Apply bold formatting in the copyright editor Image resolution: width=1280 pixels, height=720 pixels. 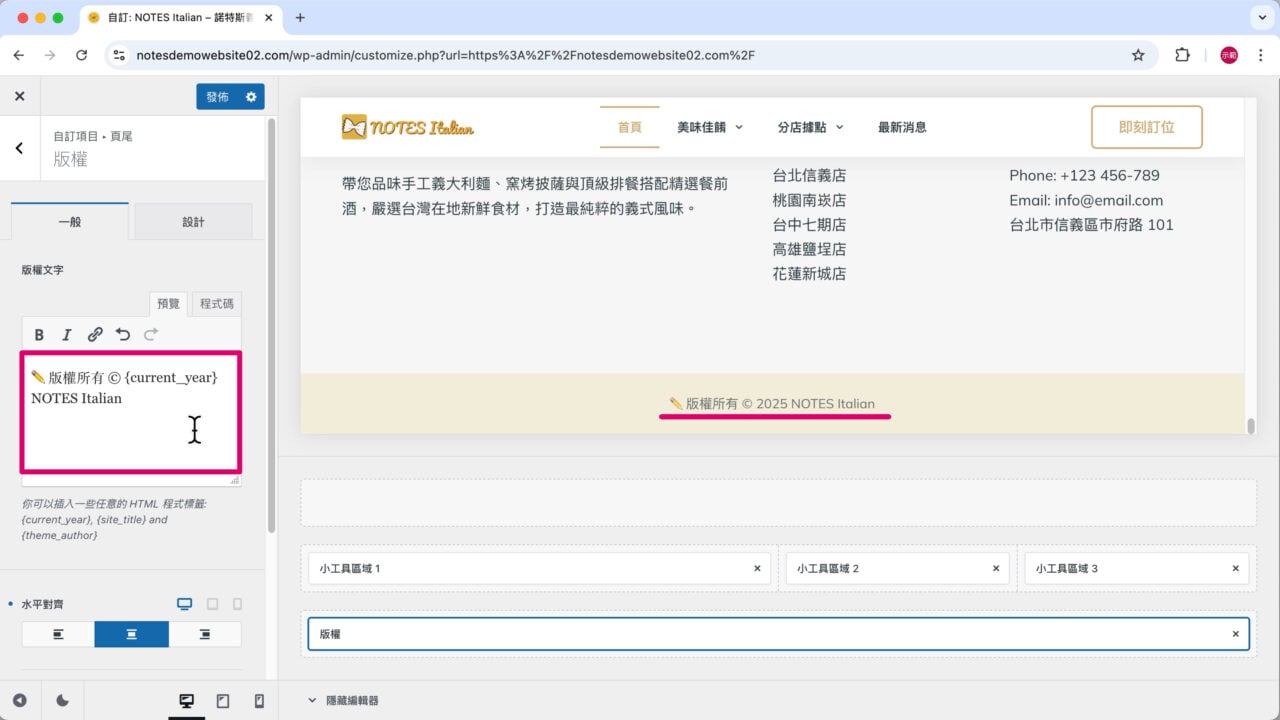[x=39, y=334]
